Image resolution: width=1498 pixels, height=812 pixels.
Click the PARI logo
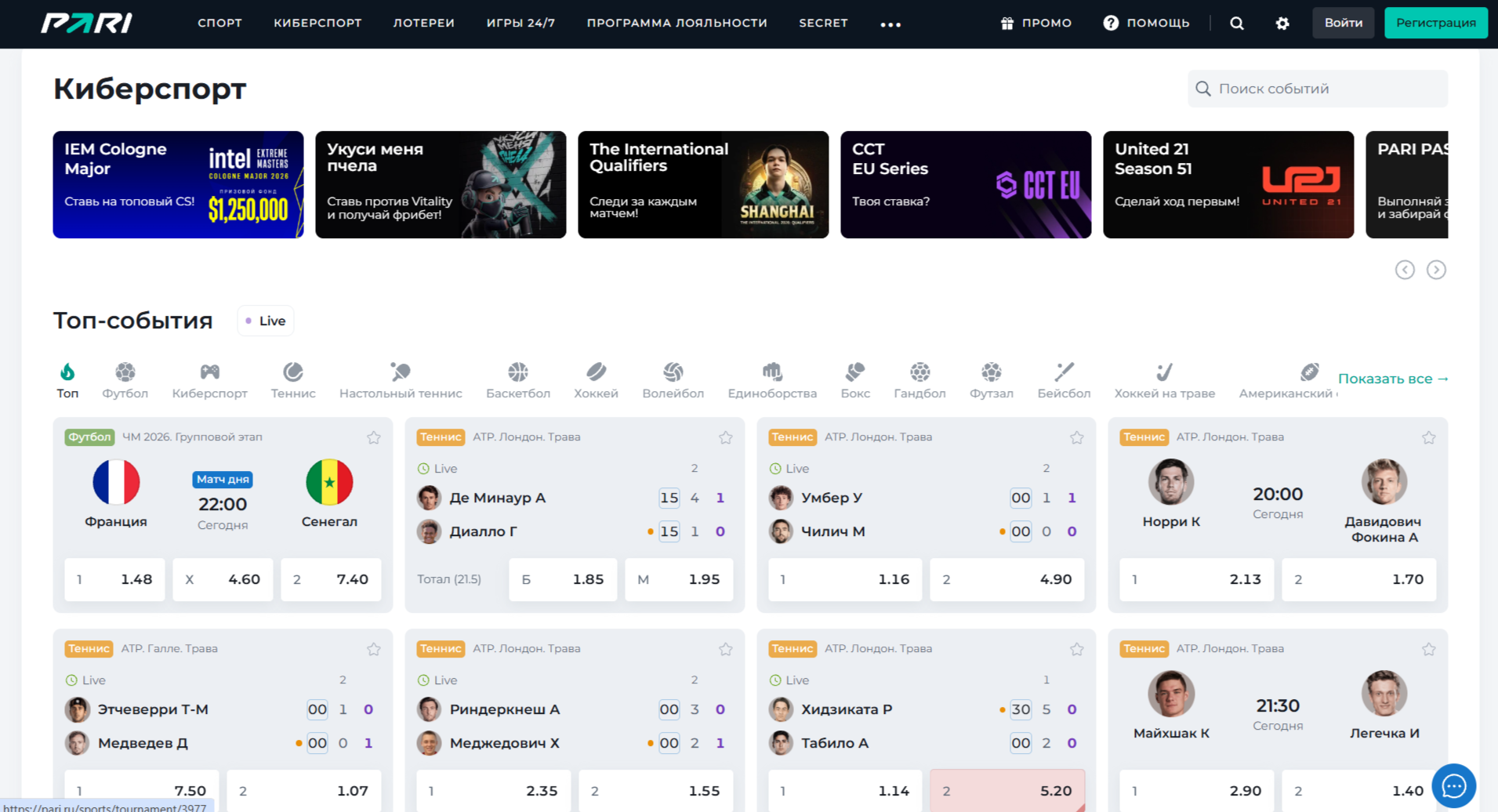click(x=86, y=23)
